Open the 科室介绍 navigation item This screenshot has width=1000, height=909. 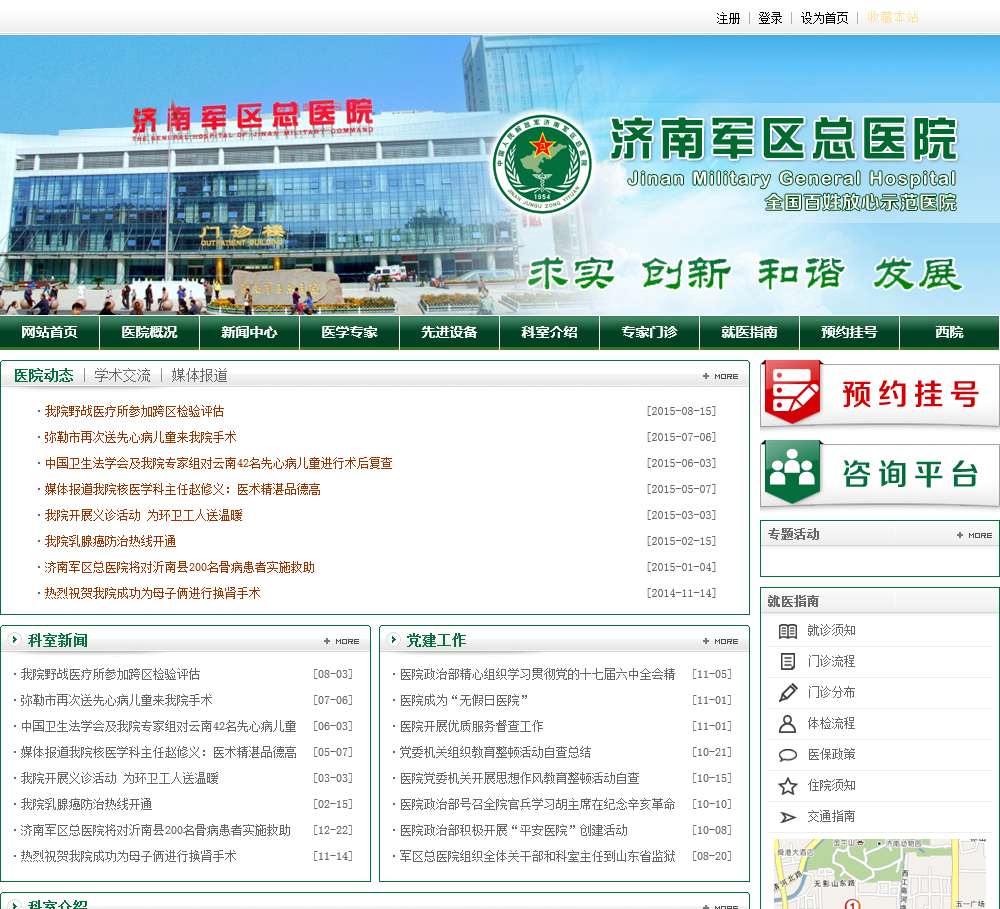click(x=550, y=332)
